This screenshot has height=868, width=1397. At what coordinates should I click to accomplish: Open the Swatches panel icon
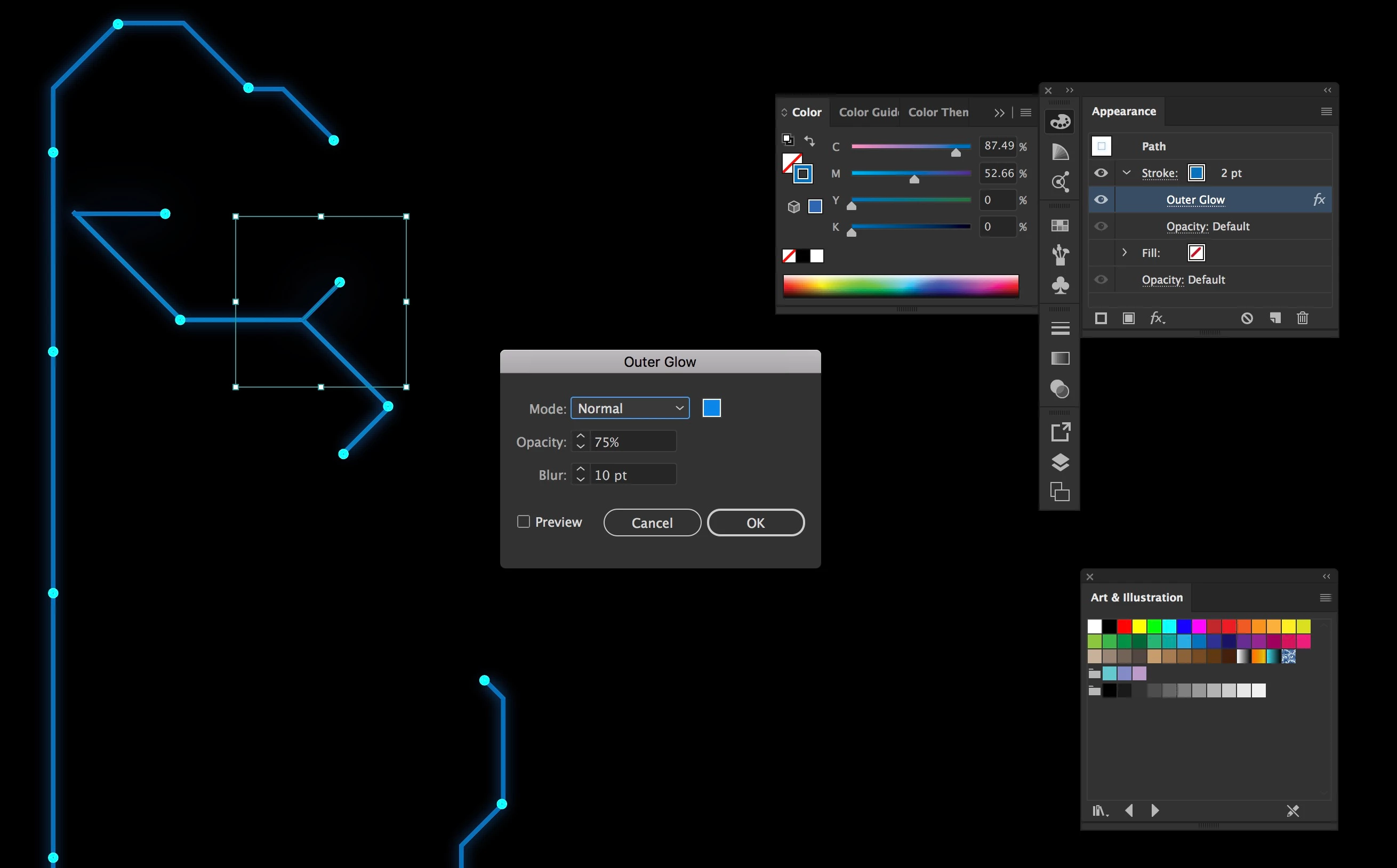click(1059, 226)
